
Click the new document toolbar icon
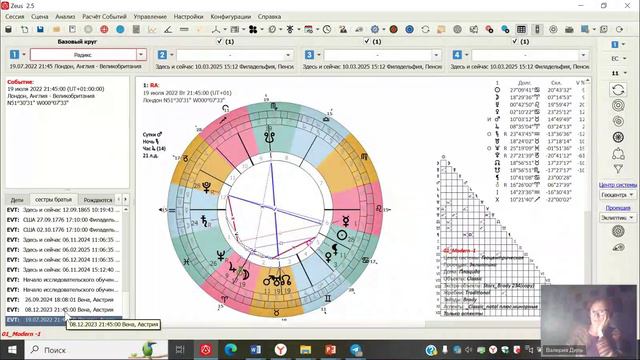coord(24,29)
